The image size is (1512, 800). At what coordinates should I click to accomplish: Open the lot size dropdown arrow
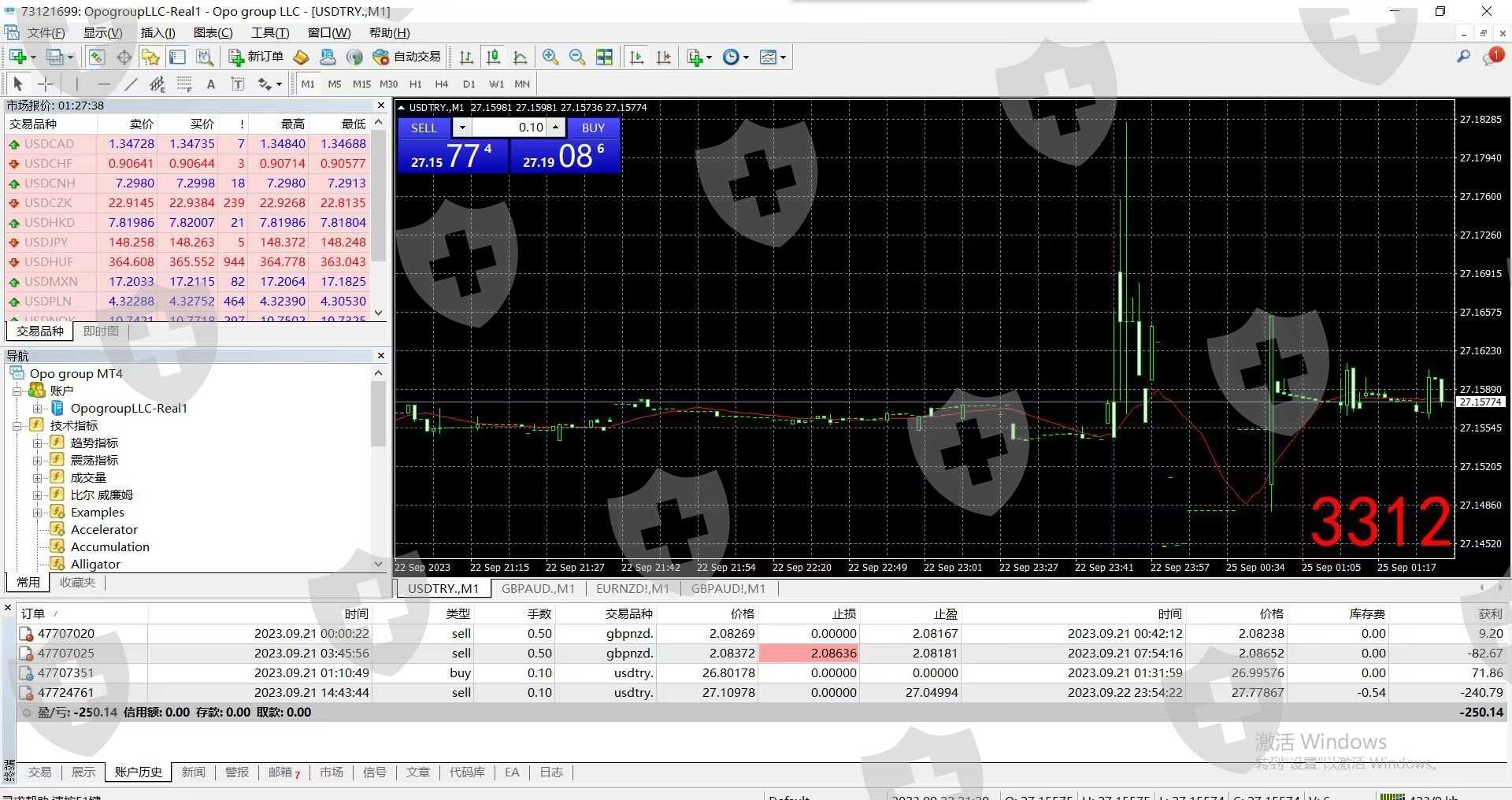click(462, 128)
